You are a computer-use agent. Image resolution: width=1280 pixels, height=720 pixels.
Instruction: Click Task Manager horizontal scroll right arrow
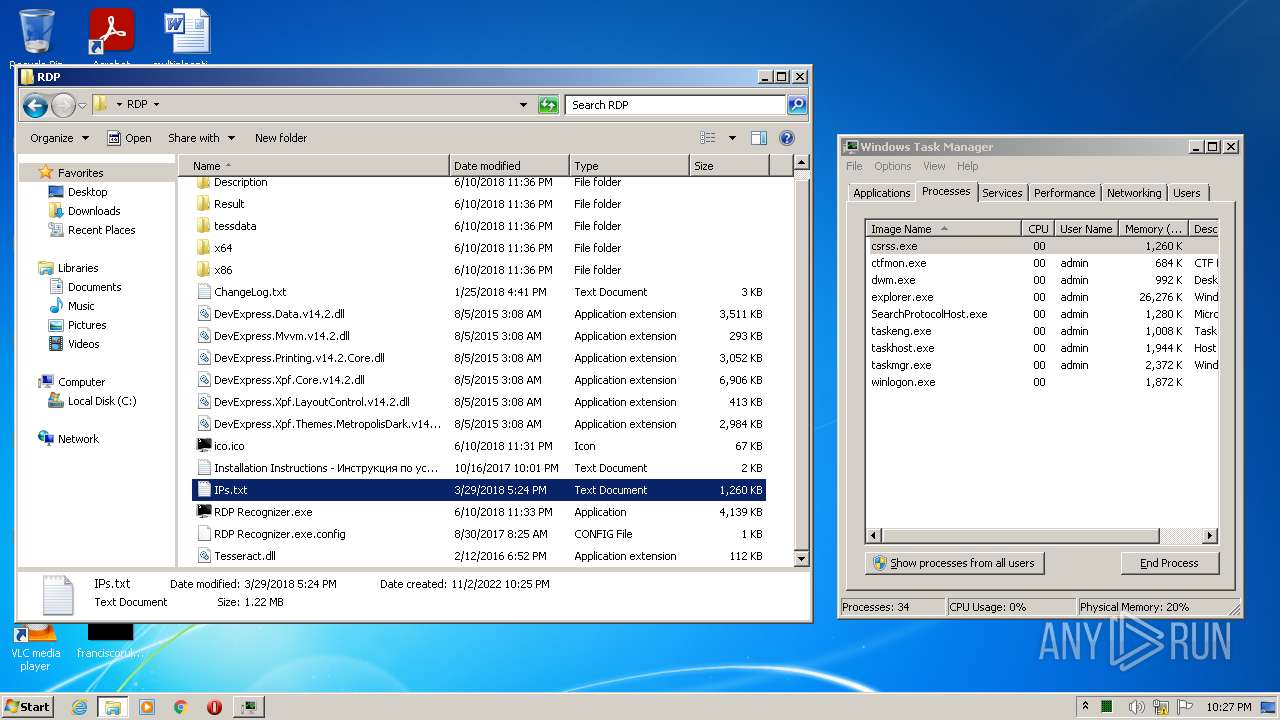coord(1210,536)
